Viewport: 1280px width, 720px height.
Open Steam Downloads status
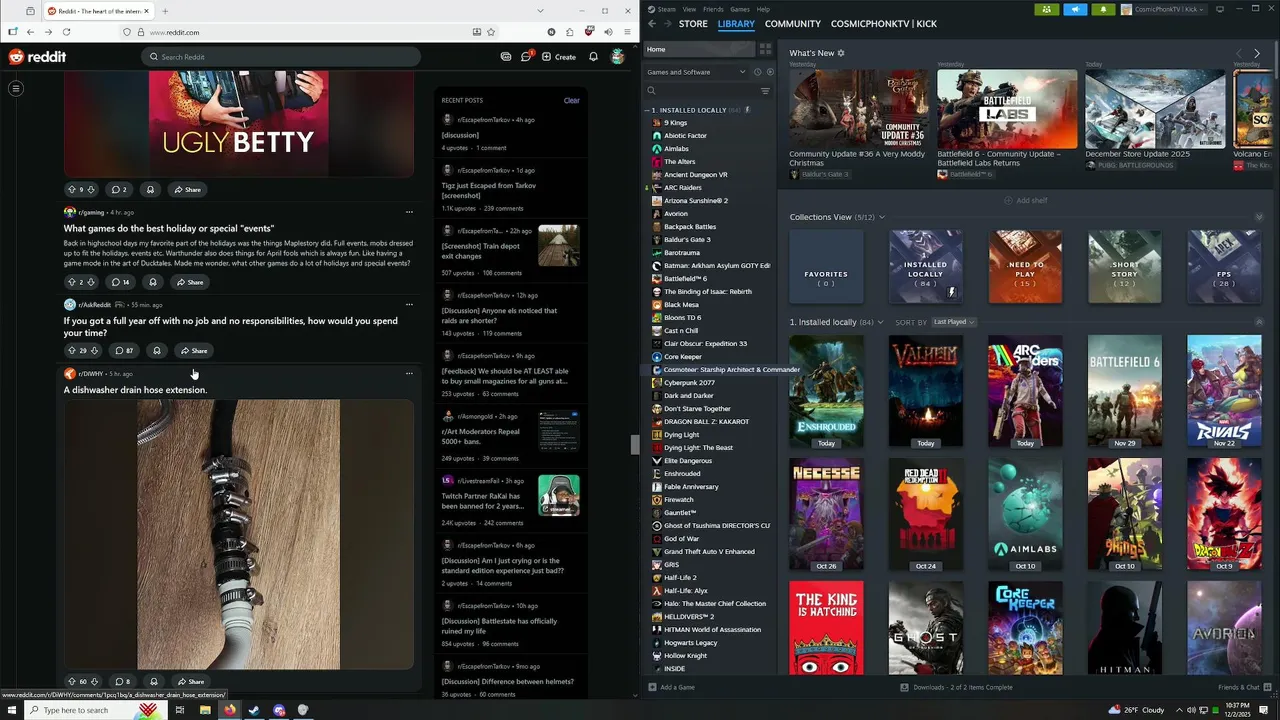pyautogui.click(x=956, y=687)
